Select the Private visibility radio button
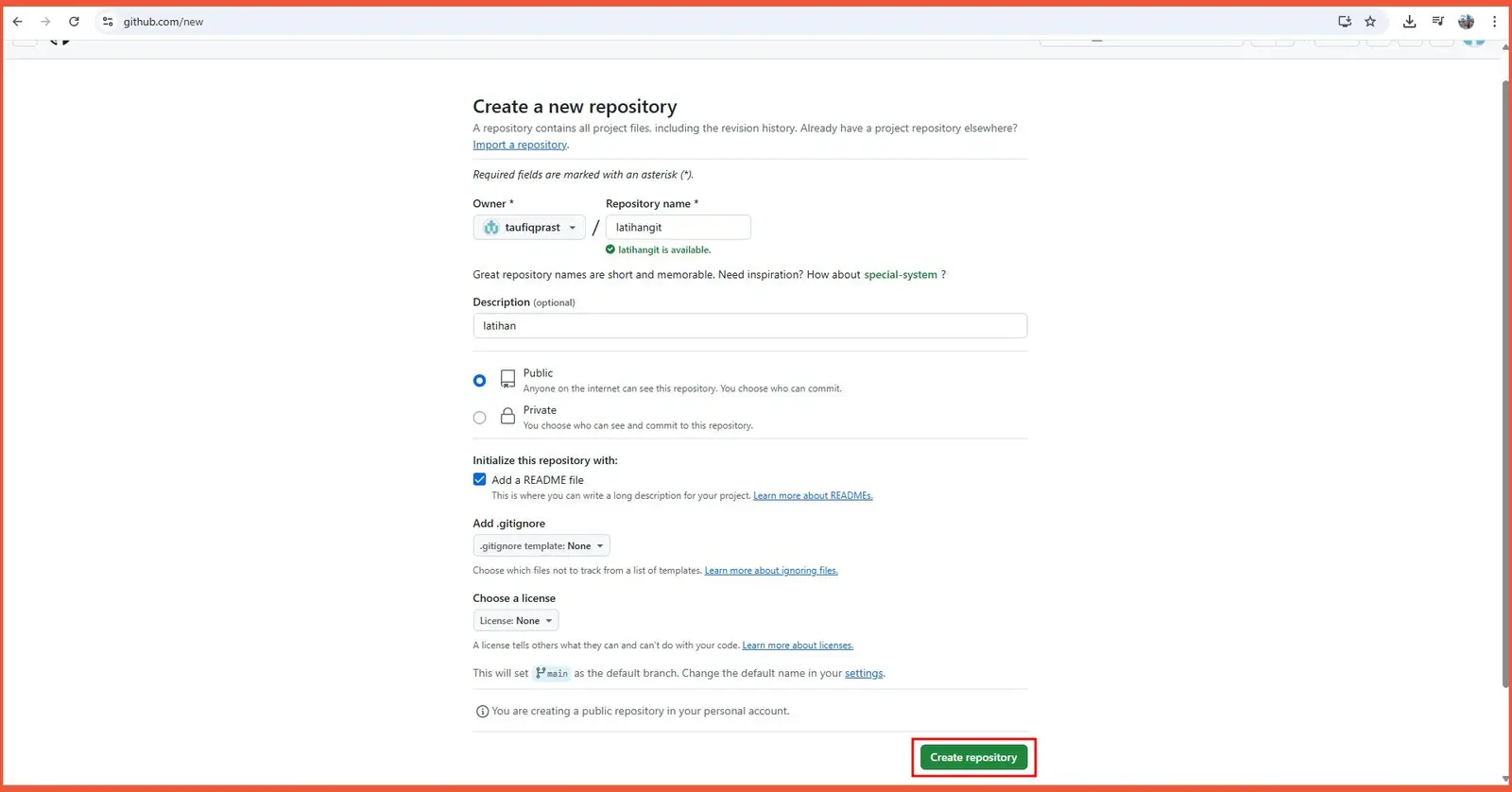Viewport: 1512px width, 792px height. click(480, 418)
